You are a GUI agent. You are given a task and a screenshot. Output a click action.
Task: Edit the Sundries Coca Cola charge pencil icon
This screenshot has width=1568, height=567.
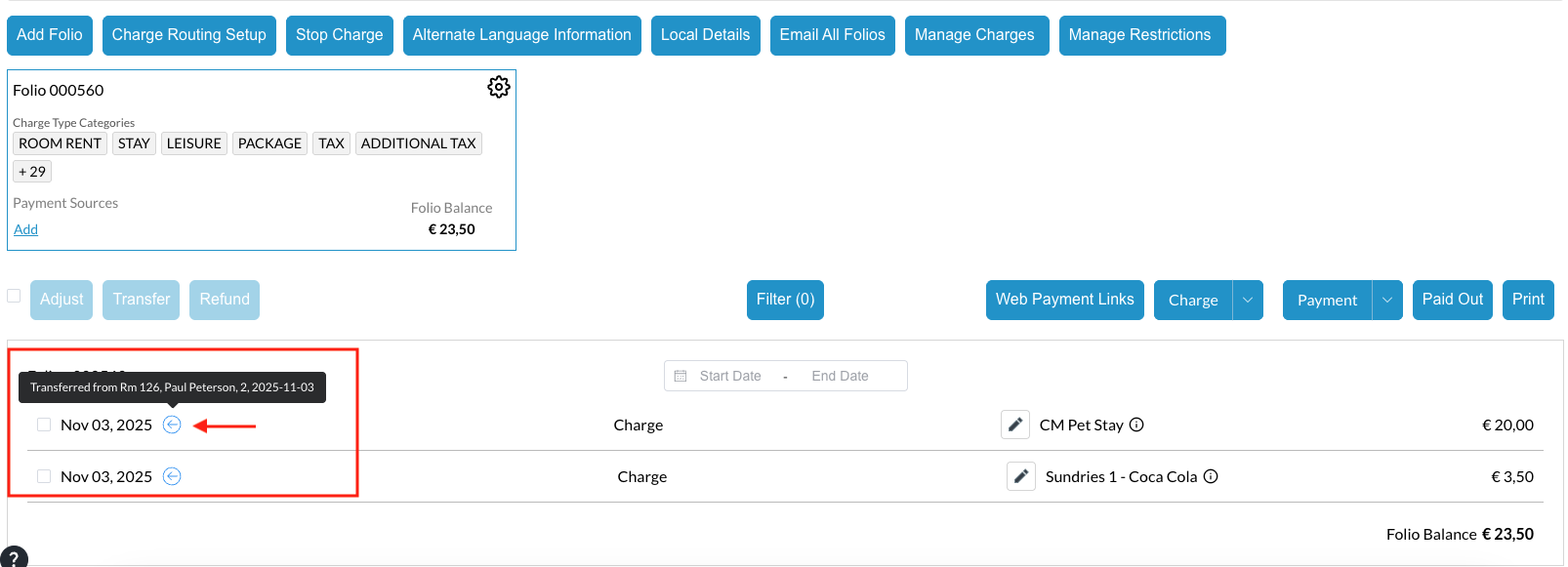click(x=1021, y=476)
